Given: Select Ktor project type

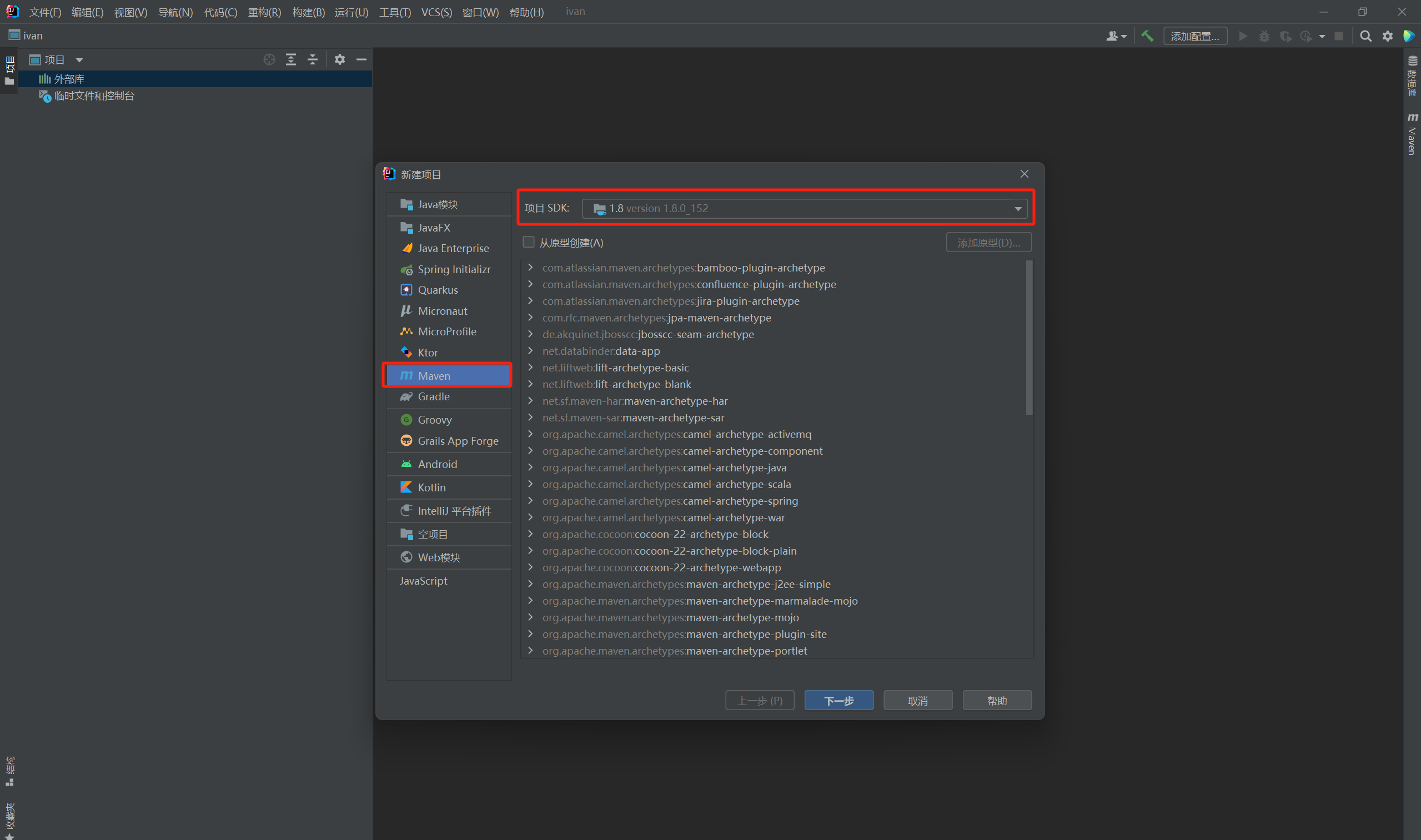Looking at the screenshot, I should tap(449, 353).
